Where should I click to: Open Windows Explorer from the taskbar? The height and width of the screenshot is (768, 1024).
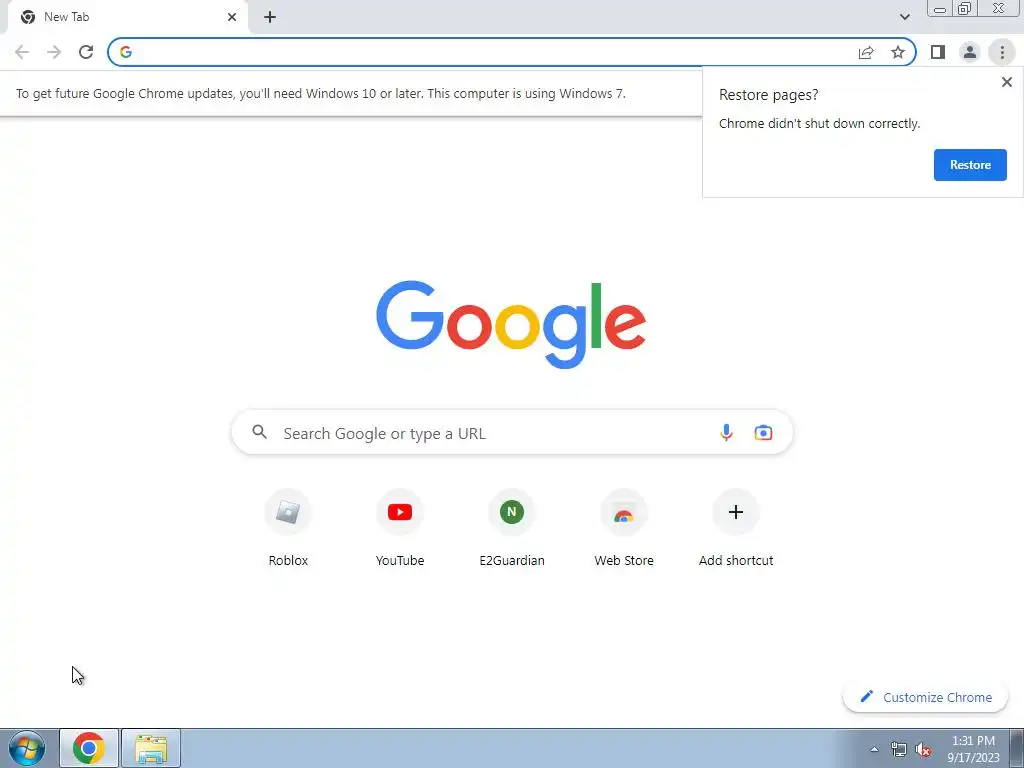(x=151, y=748)
